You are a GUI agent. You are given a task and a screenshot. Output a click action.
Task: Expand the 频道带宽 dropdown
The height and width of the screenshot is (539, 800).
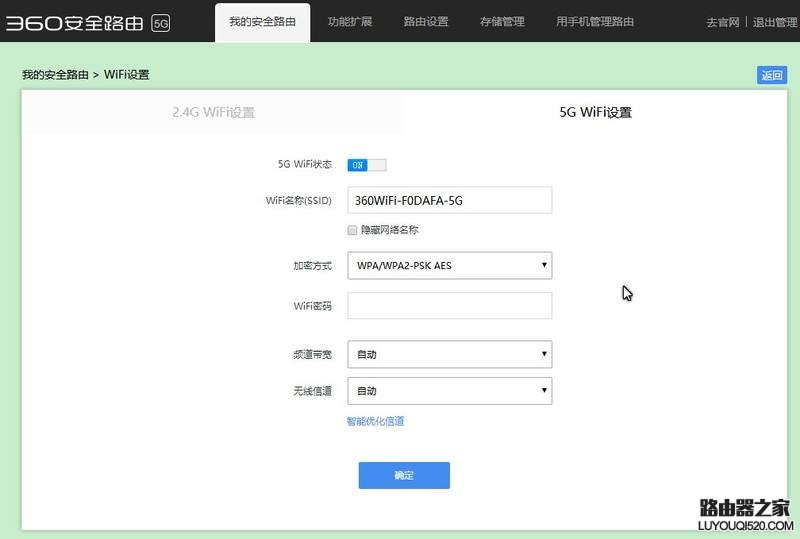pyautogui.click(x=449, y=354)
